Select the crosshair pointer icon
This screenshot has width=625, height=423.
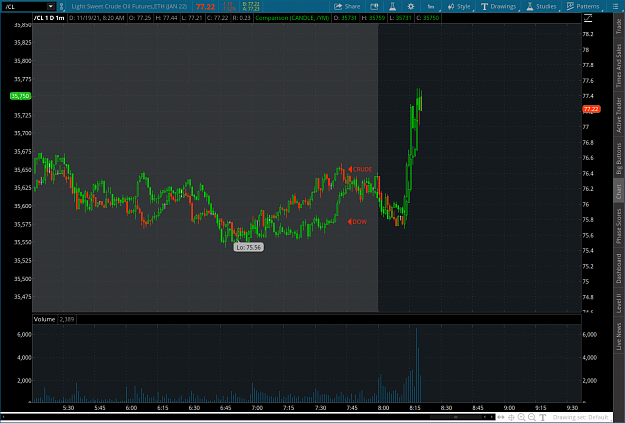[511, 417]
